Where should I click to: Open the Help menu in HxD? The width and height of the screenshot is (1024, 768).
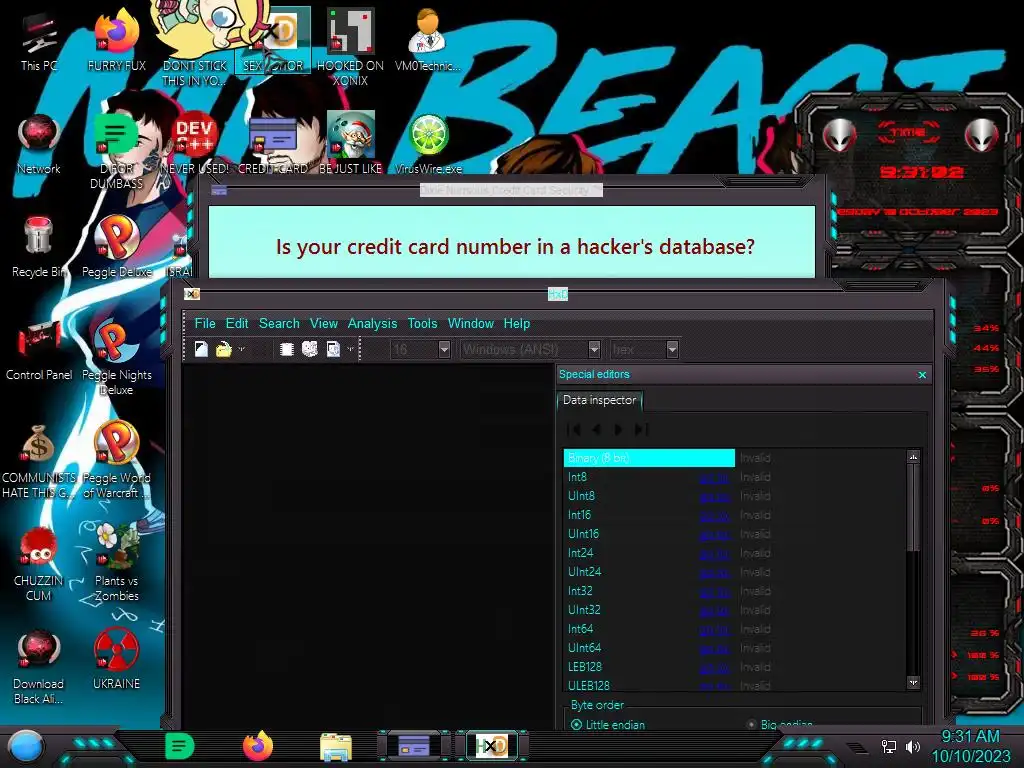coord(517,323)
